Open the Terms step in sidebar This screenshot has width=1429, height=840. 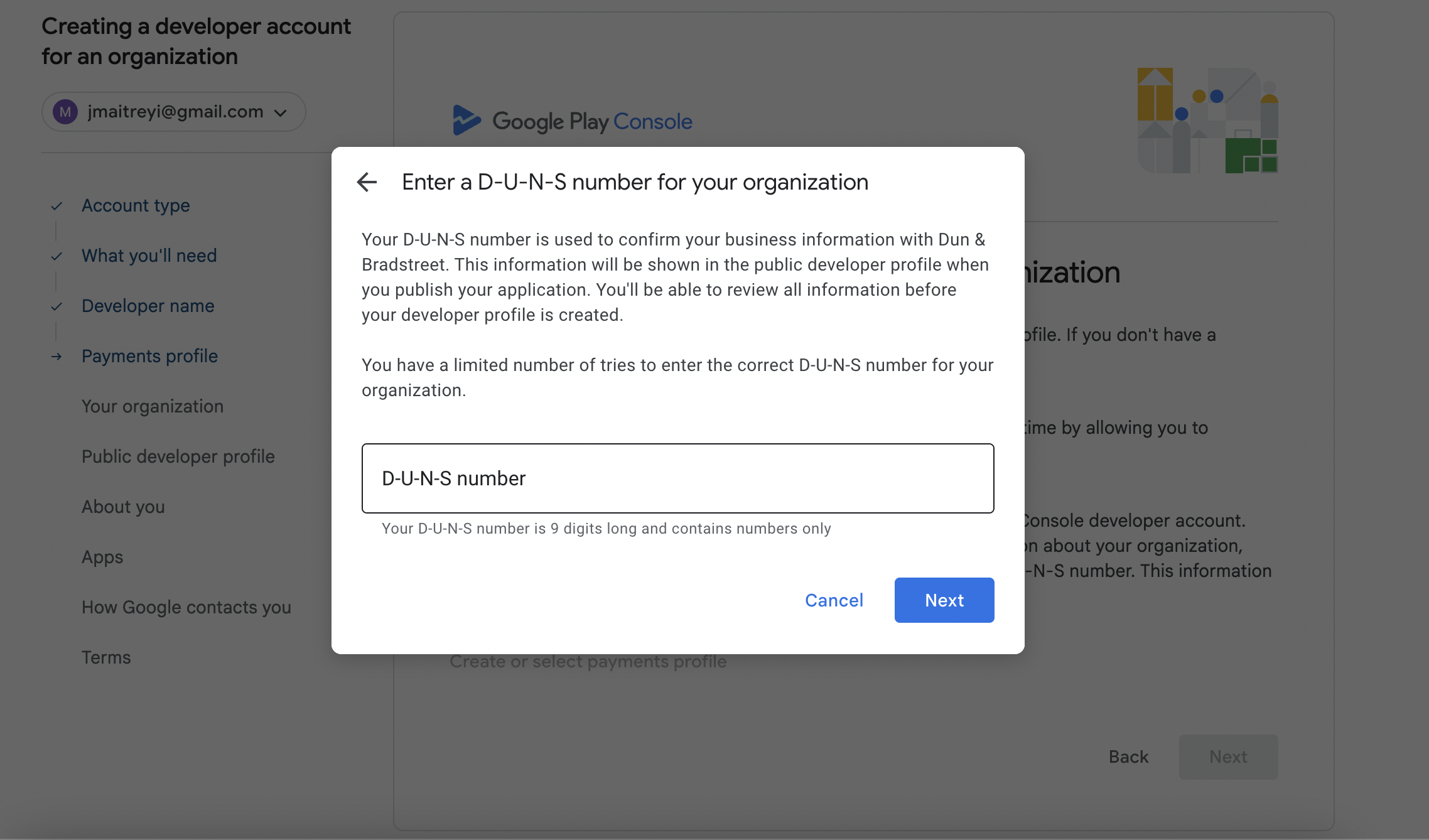106,658
